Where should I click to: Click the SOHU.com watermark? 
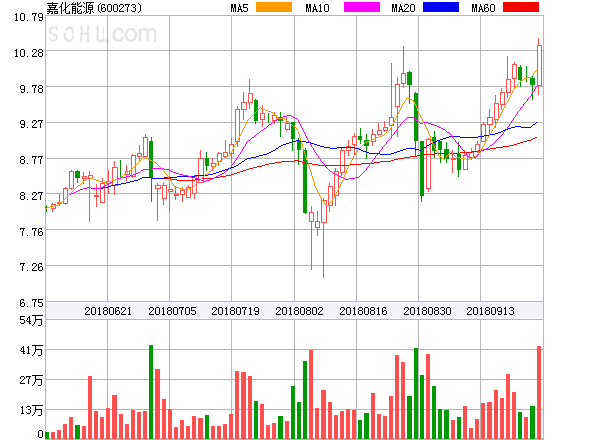point(102,35)
